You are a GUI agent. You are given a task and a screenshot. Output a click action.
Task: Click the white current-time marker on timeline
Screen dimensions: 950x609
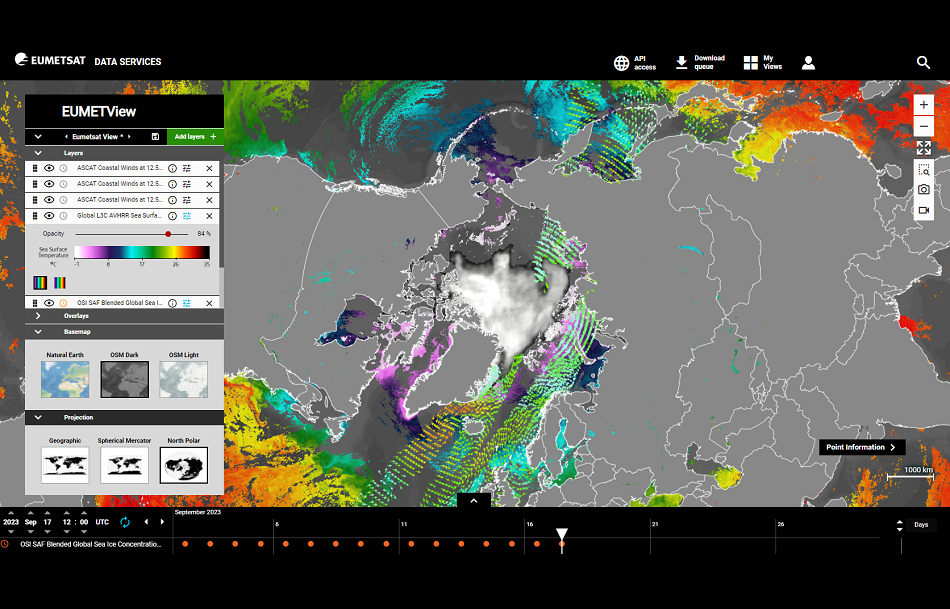pos(562,534)
